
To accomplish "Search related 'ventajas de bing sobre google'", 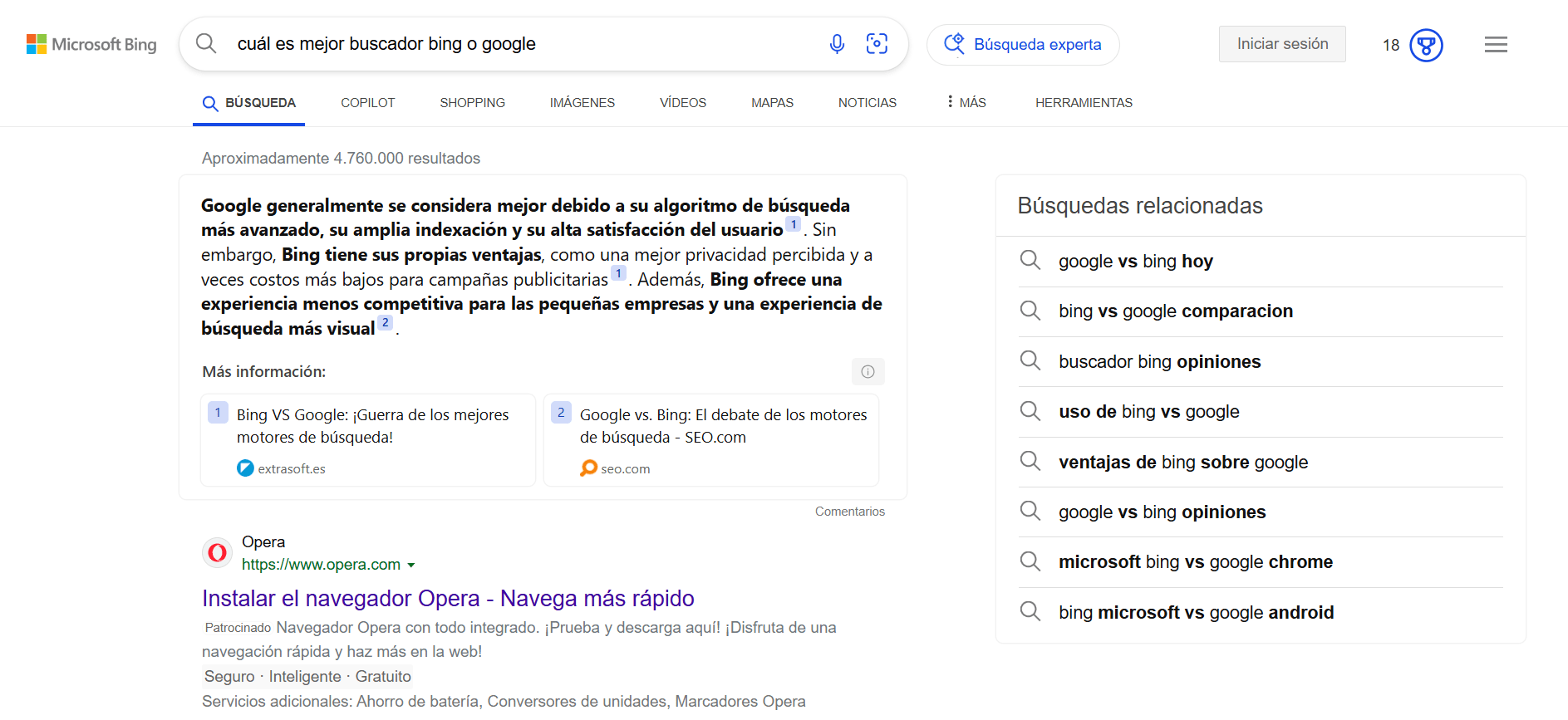I will (1261, 463).
